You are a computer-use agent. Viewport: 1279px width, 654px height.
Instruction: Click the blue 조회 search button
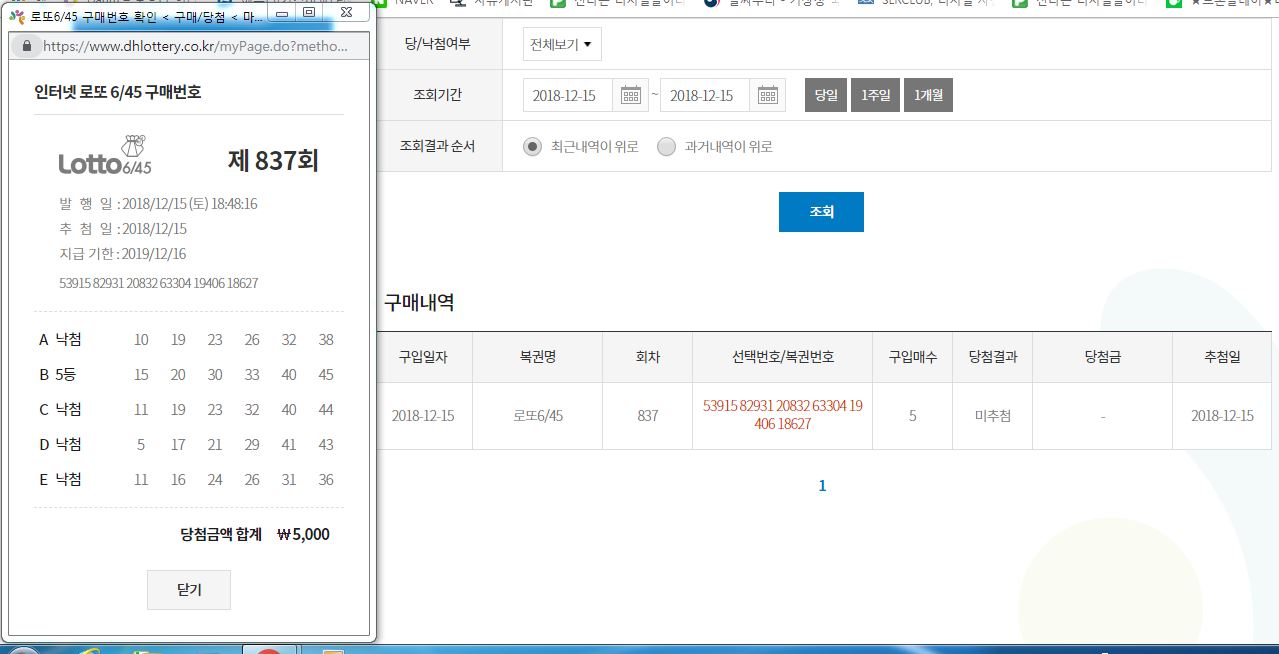(821, 212)
